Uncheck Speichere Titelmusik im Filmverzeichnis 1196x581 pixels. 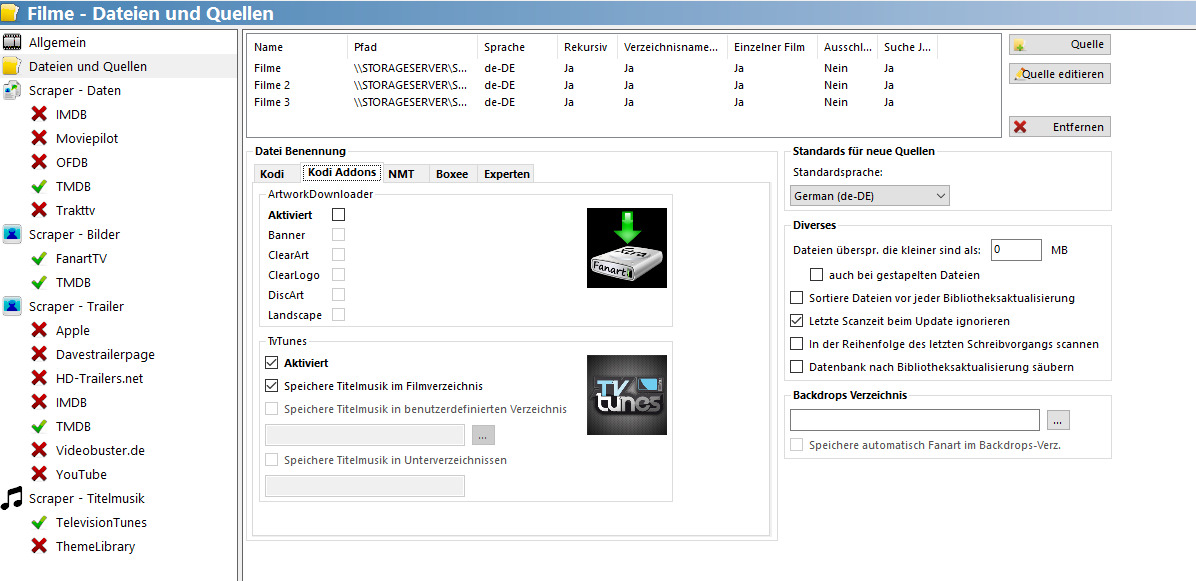click(x=272, y=385)
